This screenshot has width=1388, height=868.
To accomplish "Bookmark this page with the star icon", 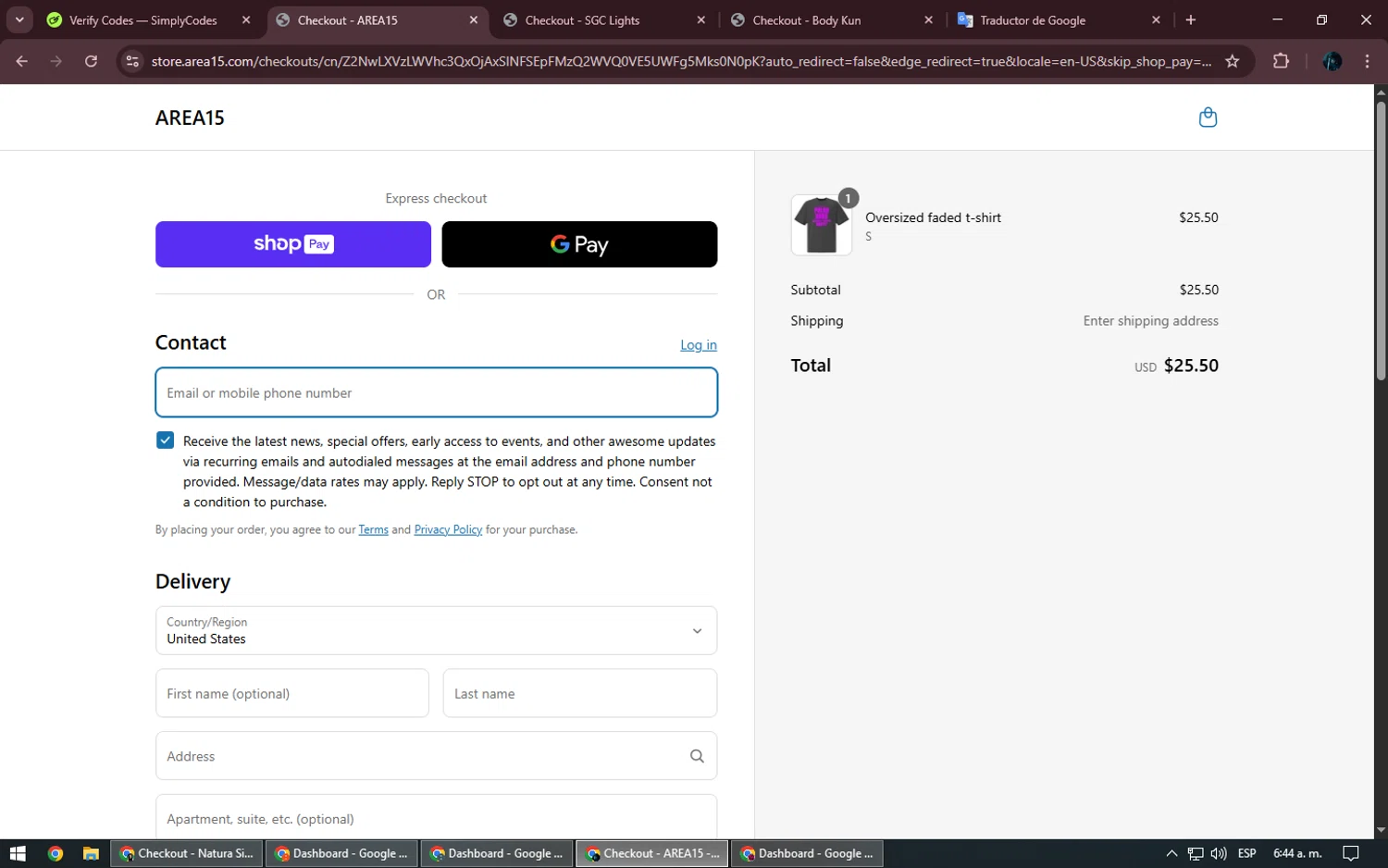I will point(1232,61).
